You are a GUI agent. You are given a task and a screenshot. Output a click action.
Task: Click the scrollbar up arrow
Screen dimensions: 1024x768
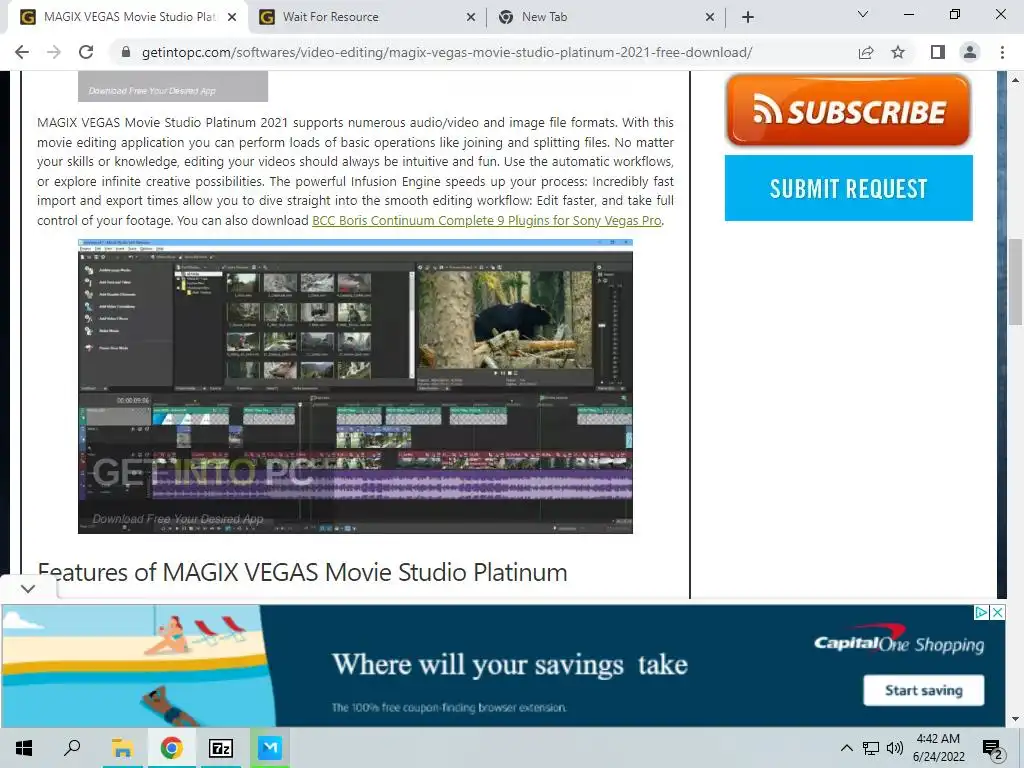pyautogui.click(x=1015, y=80)
